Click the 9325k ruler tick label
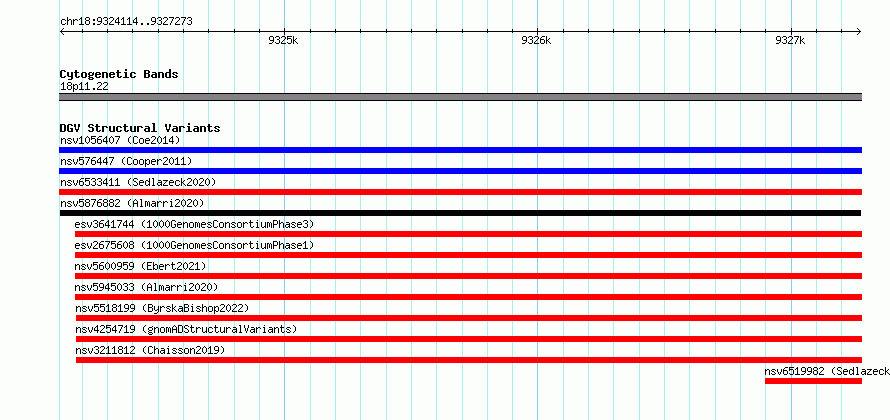The image size is (890, 420). click(x=283, y=40)
